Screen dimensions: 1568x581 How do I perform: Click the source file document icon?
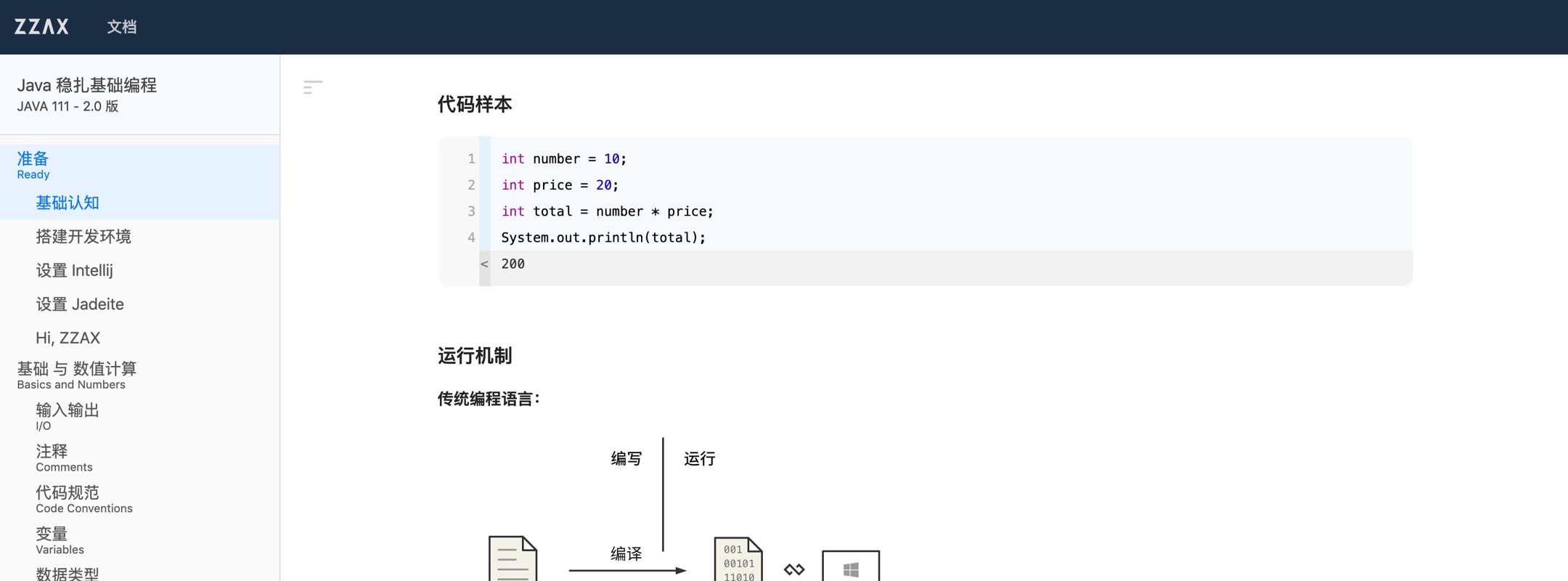point(513,558)
